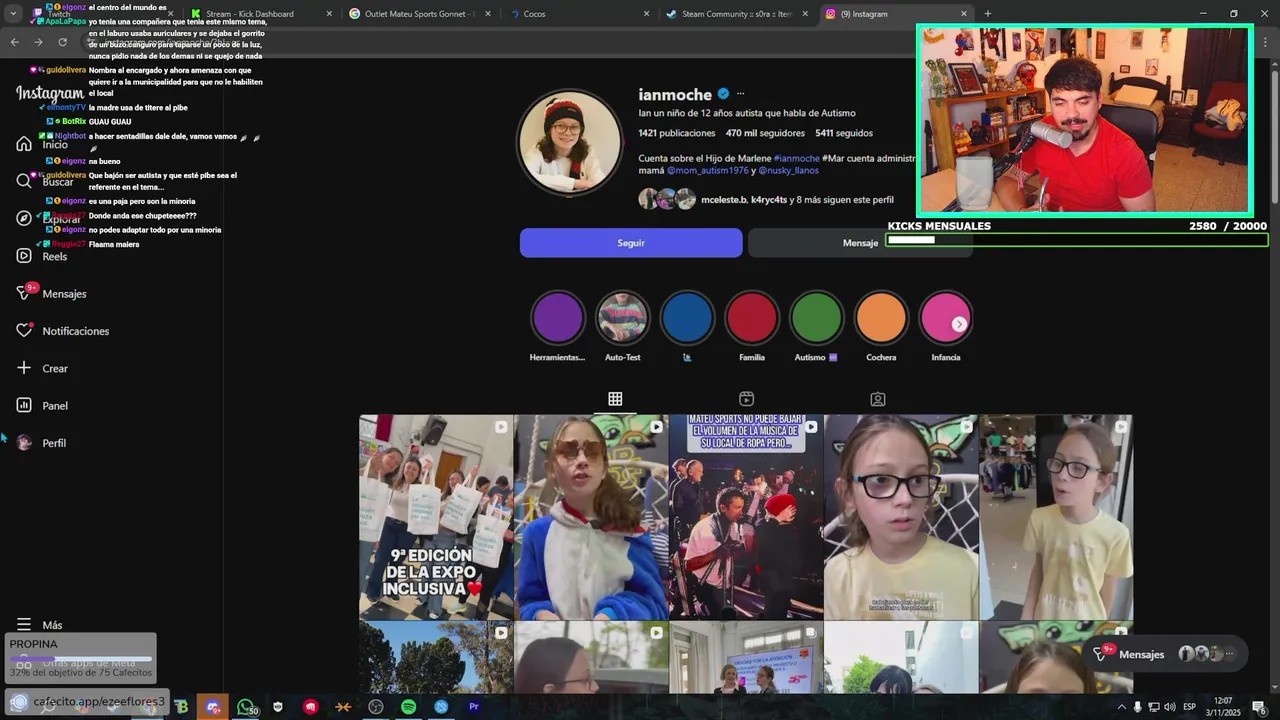Close the Instagram browser tab
The height and width of the screenshot is (720, 1280).
tap(964, 14)
